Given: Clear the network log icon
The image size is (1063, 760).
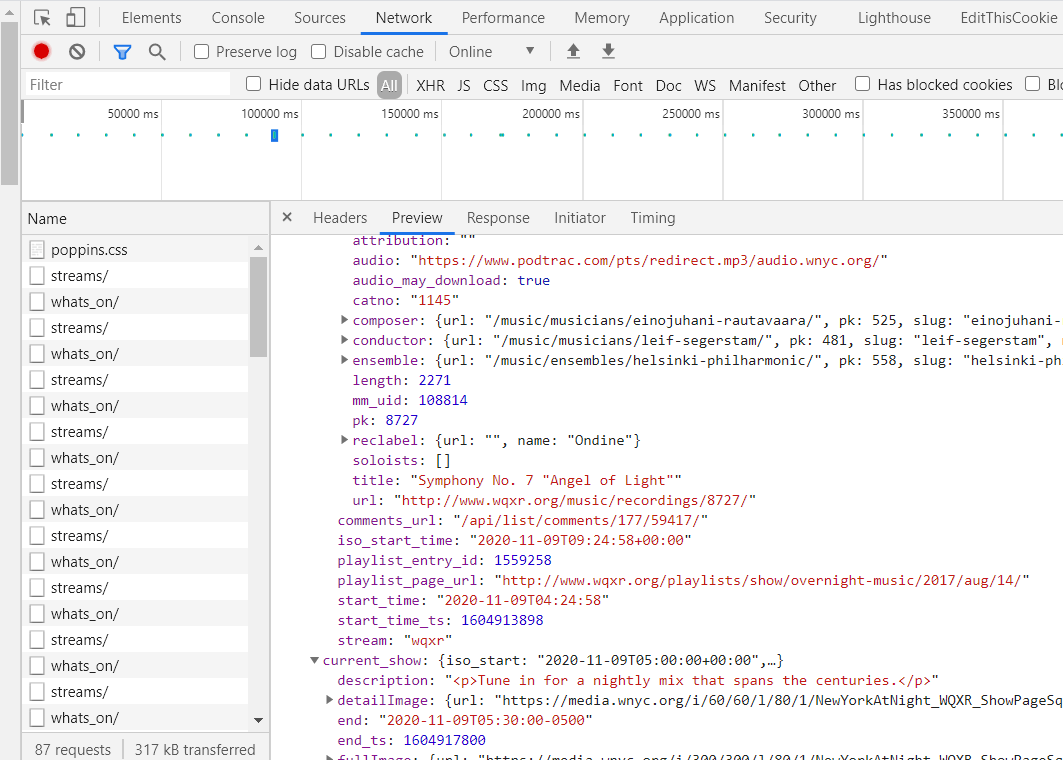Looking at the screenshot, I should pos(77,52).
